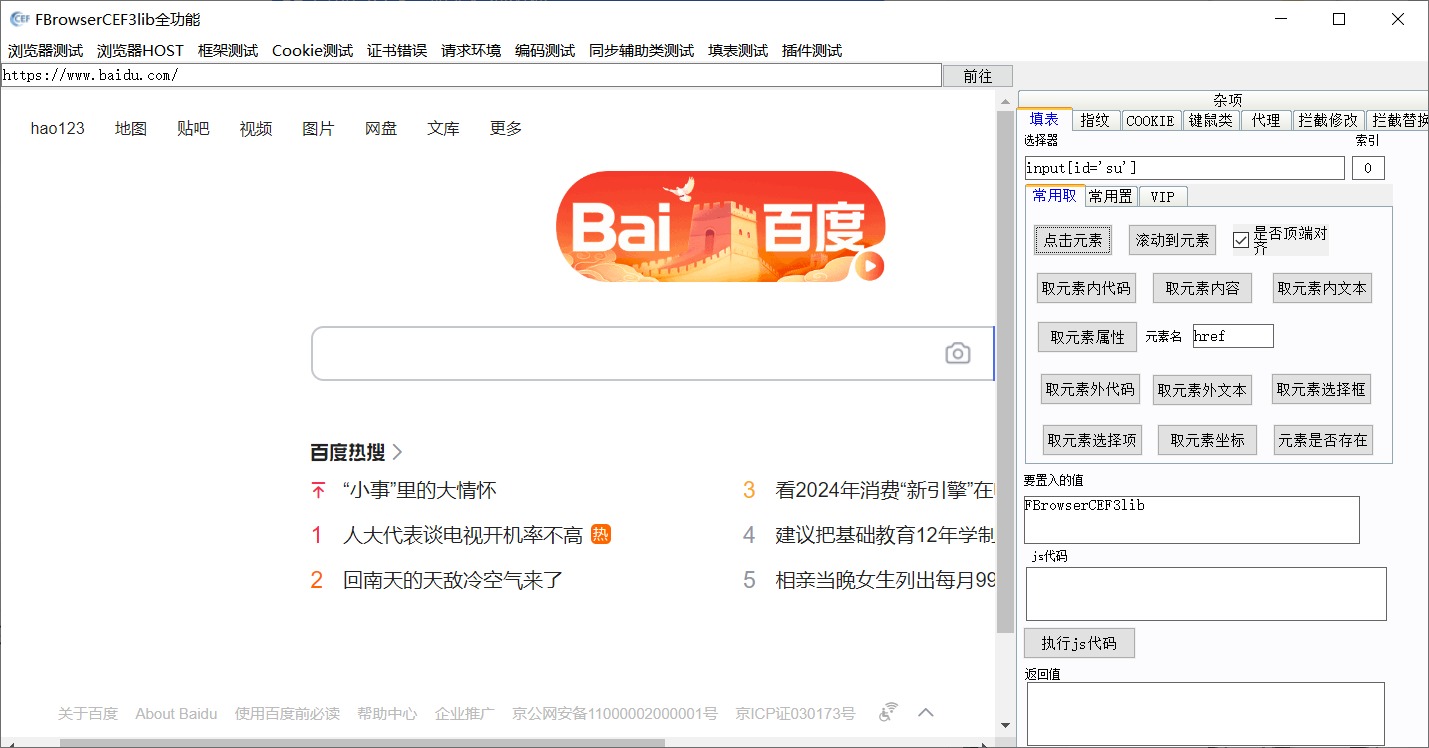
Task: Open the hao123 link in Baidu nav
Action: click(x=58, y=128)
